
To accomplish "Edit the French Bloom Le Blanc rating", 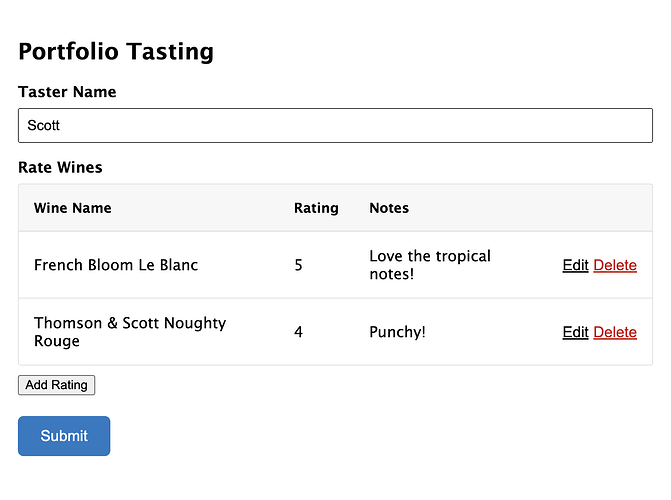I will (575, 265).
